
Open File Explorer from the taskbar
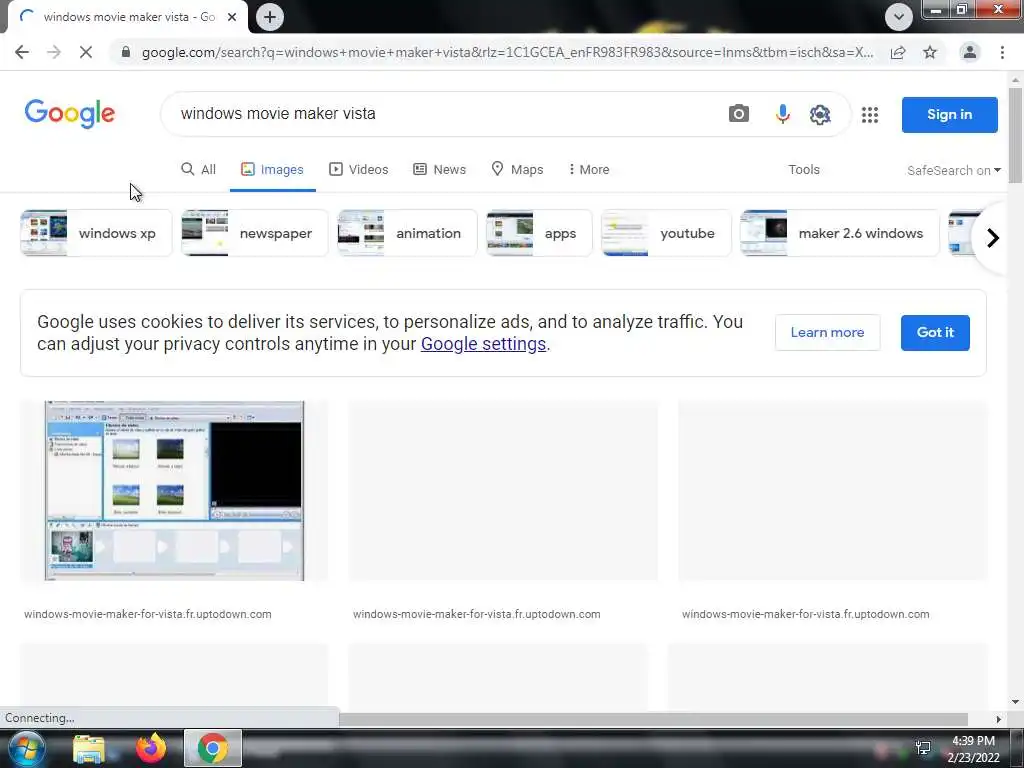tap(89, 749)
